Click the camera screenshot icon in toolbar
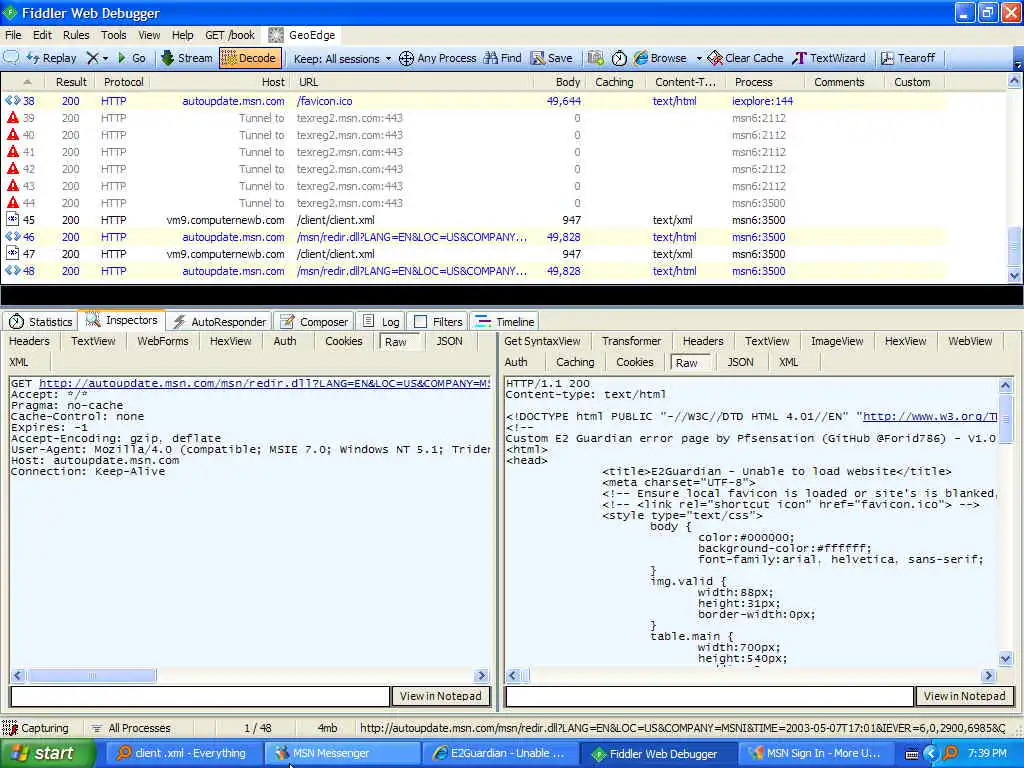Viewport: 1024px width, 768px height. pyautogui.click(x=595, y=58)
